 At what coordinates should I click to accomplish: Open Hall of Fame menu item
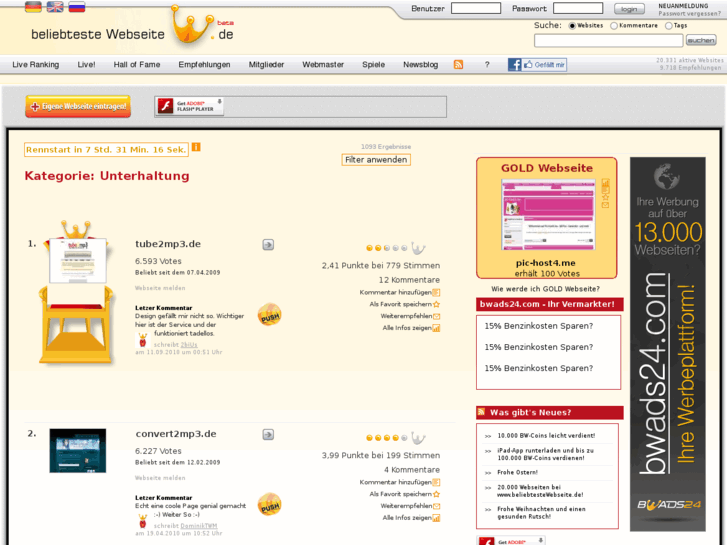click(x=137, y=64)
